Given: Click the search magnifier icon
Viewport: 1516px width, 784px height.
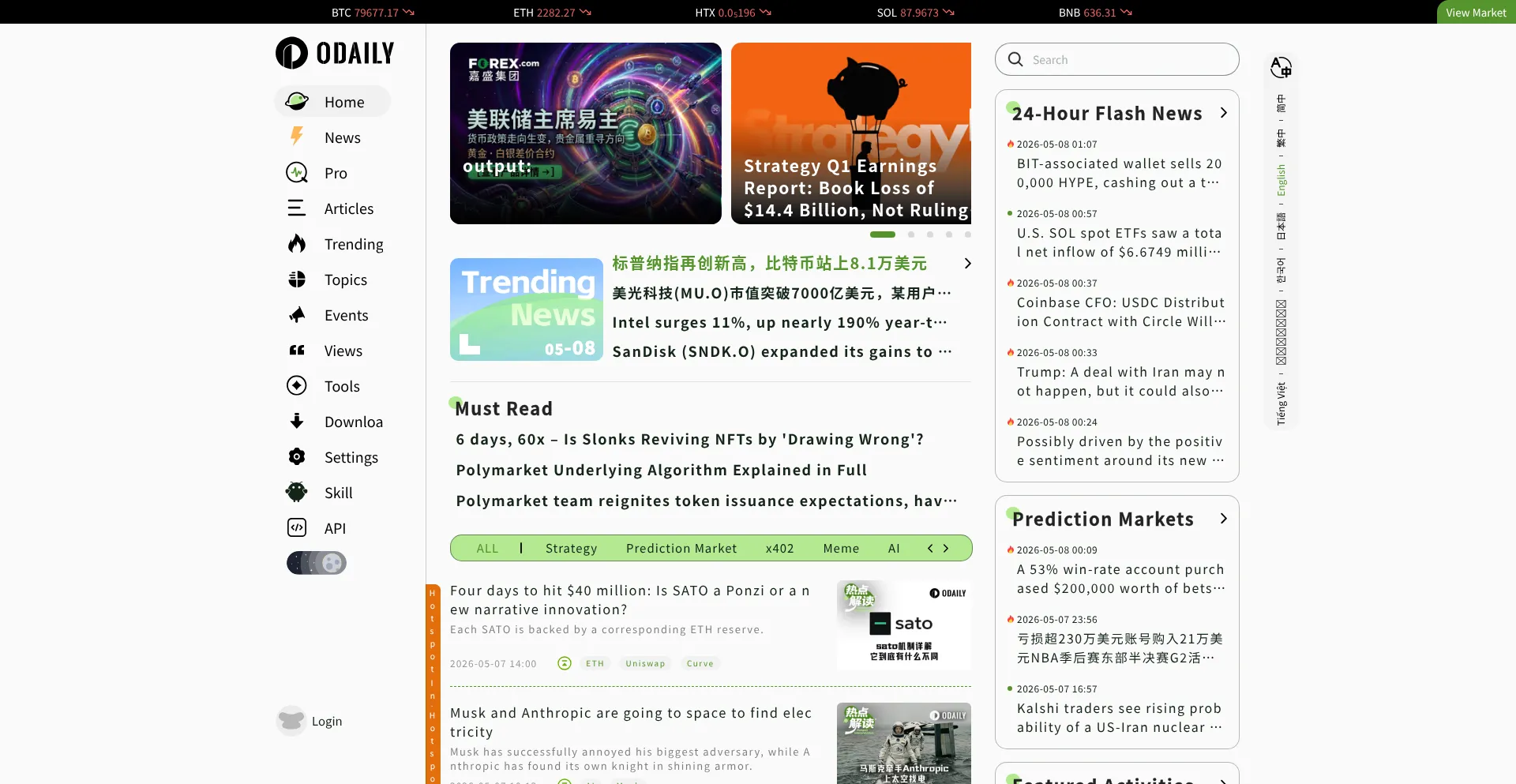Looking at the screenshot, I should pos(1015,59).
